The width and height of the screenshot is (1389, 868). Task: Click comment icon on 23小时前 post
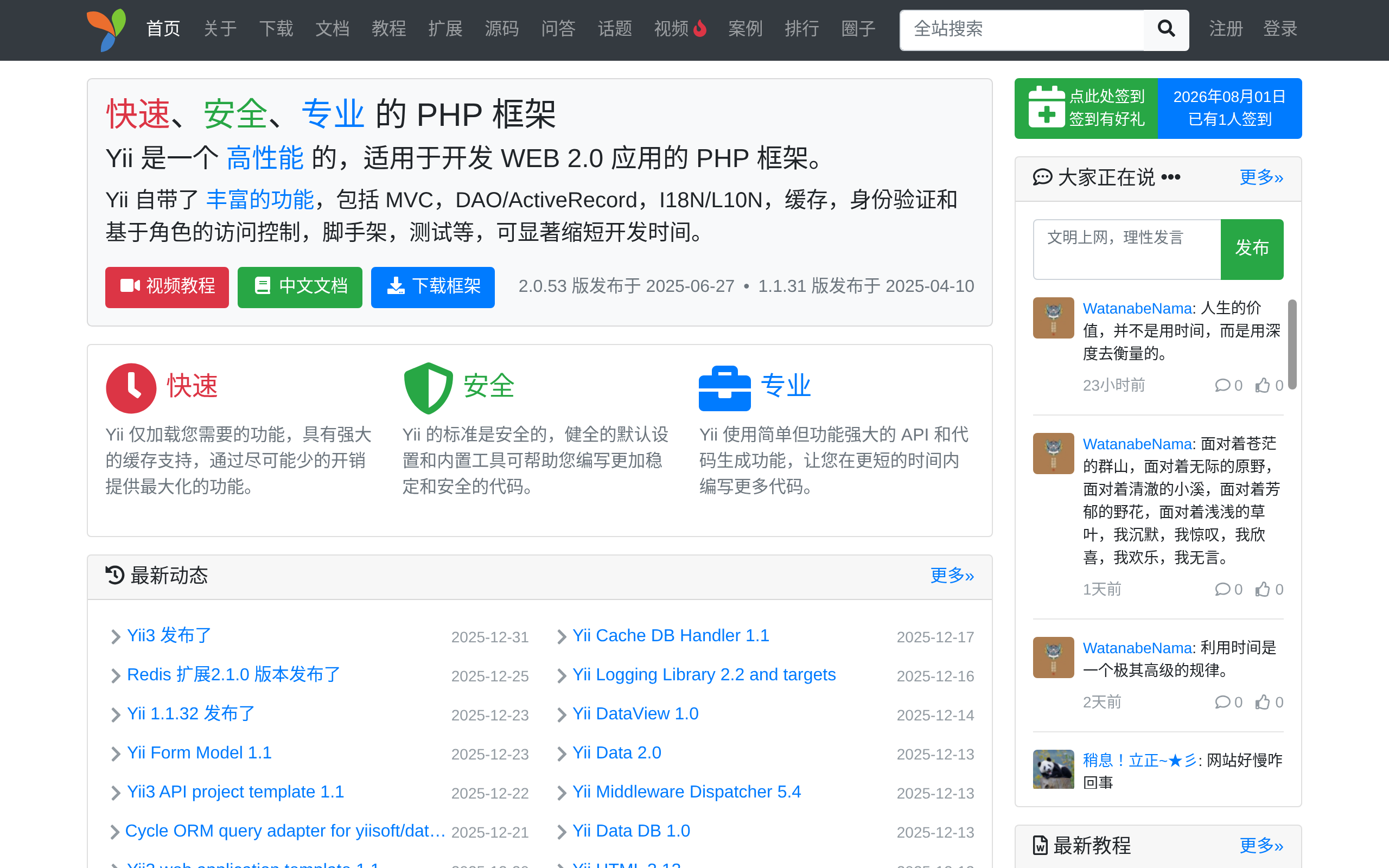[1222, 385]
